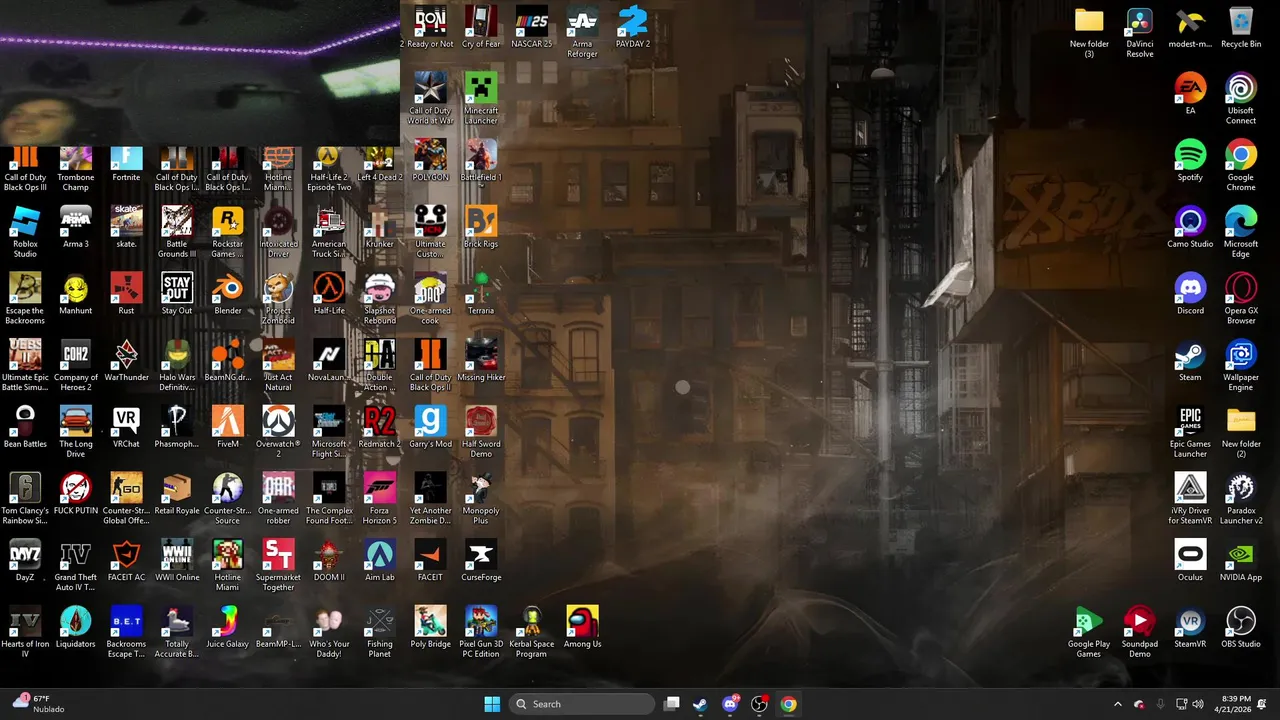Select the Hearts of Iron IV icon
Viewport: 1280px width, 720px height.
pyautogui.click(x=25, y=632)
